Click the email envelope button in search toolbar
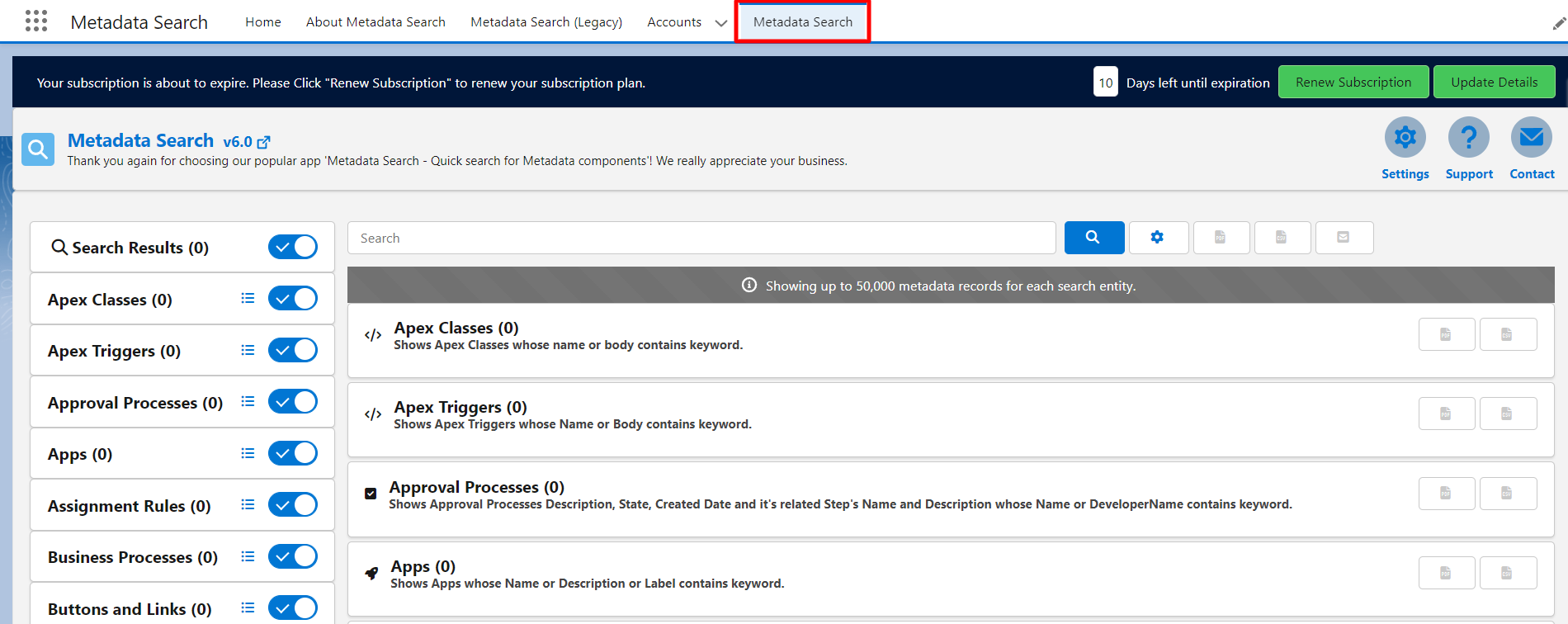This screenshot has width=1568, height=624. point(1344,238)
